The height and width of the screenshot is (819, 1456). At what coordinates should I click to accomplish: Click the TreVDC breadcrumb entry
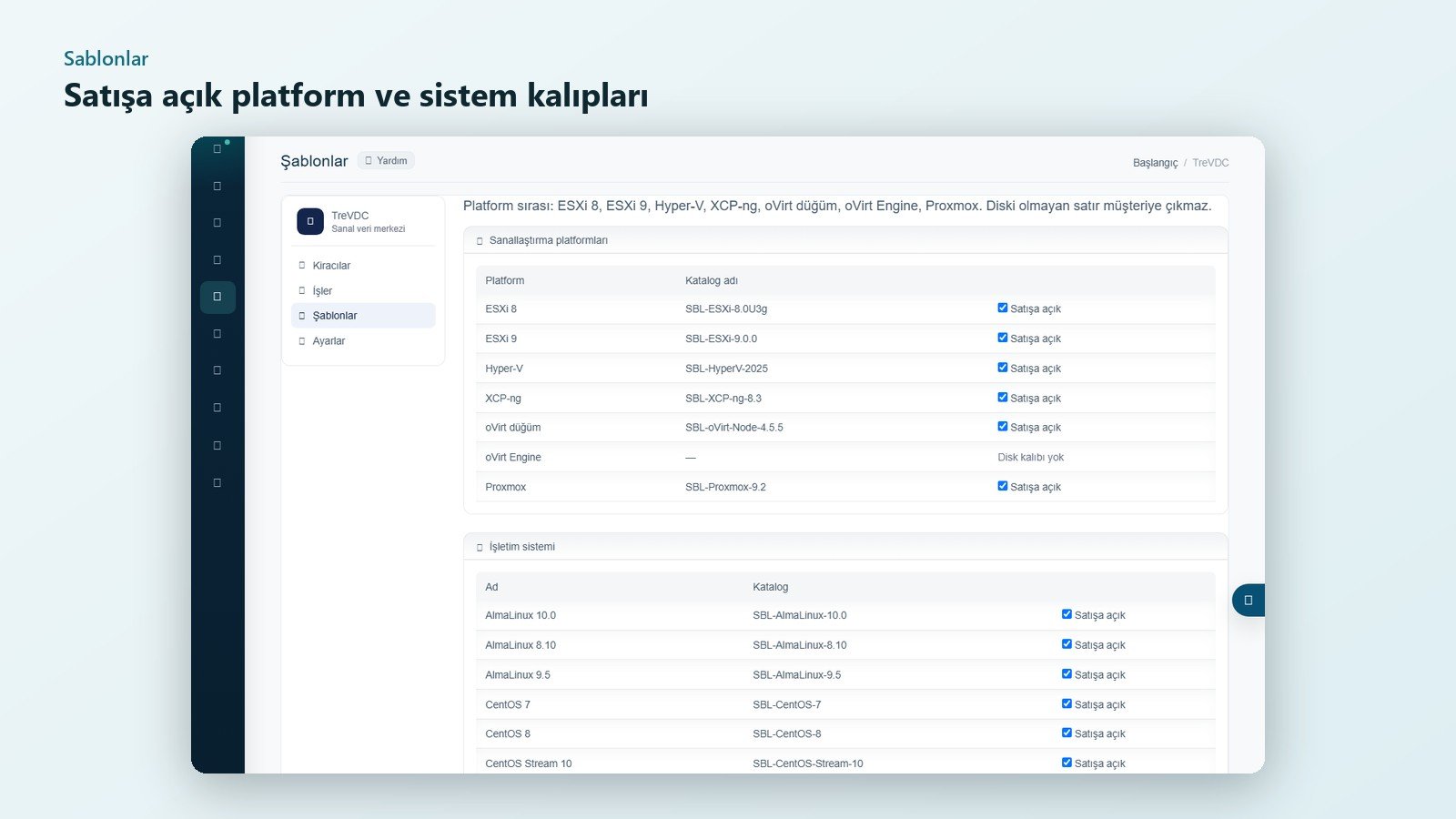pos(1210,163)
